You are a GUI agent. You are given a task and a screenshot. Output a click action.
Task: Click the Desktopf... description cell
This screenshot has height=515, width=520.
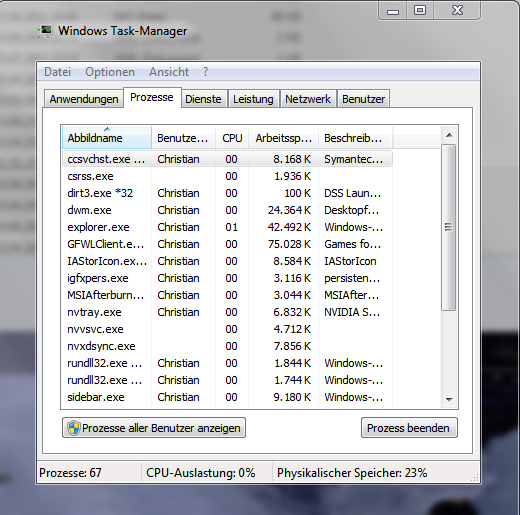(352, 210)
